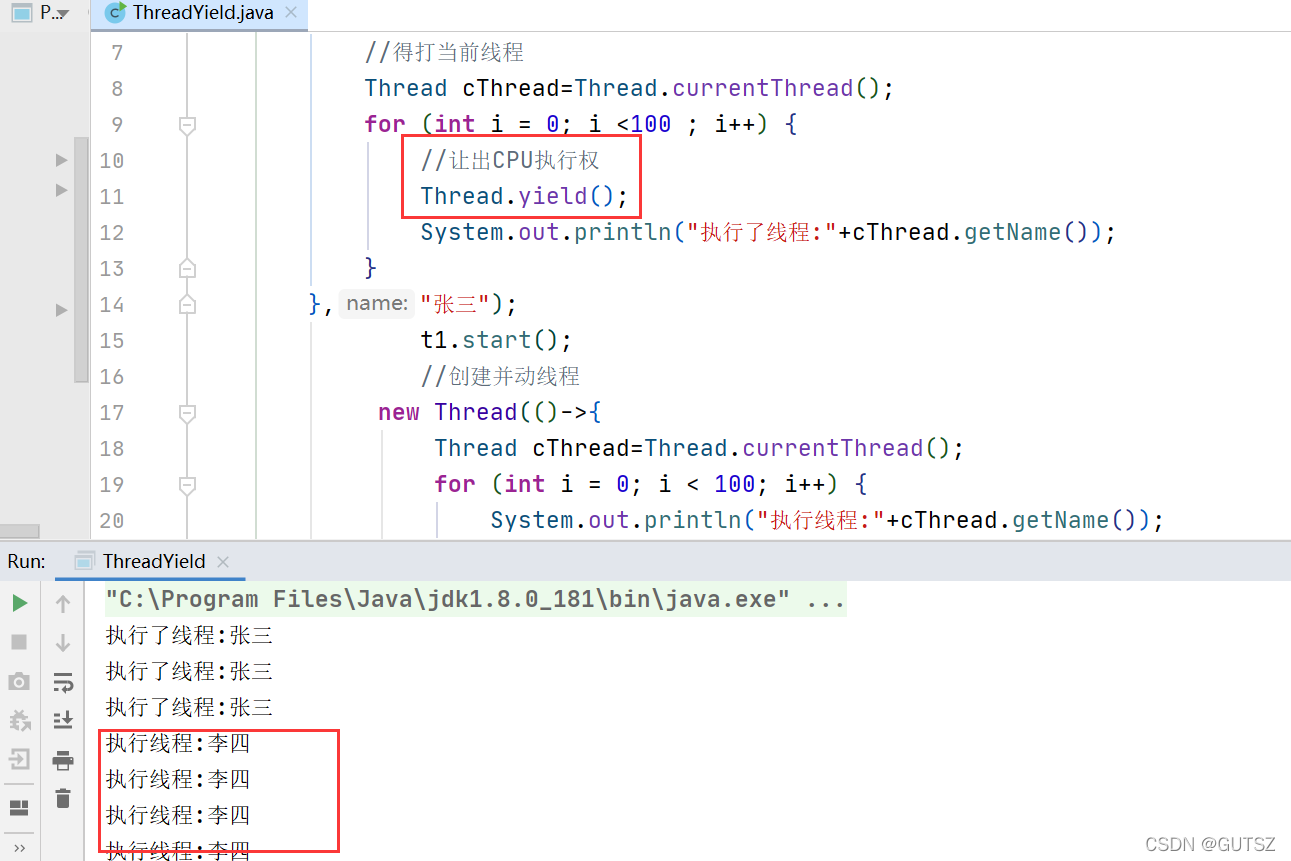Collapse fold marker at line 13
The image size is (1291, 861).
[x=186, y=268]
